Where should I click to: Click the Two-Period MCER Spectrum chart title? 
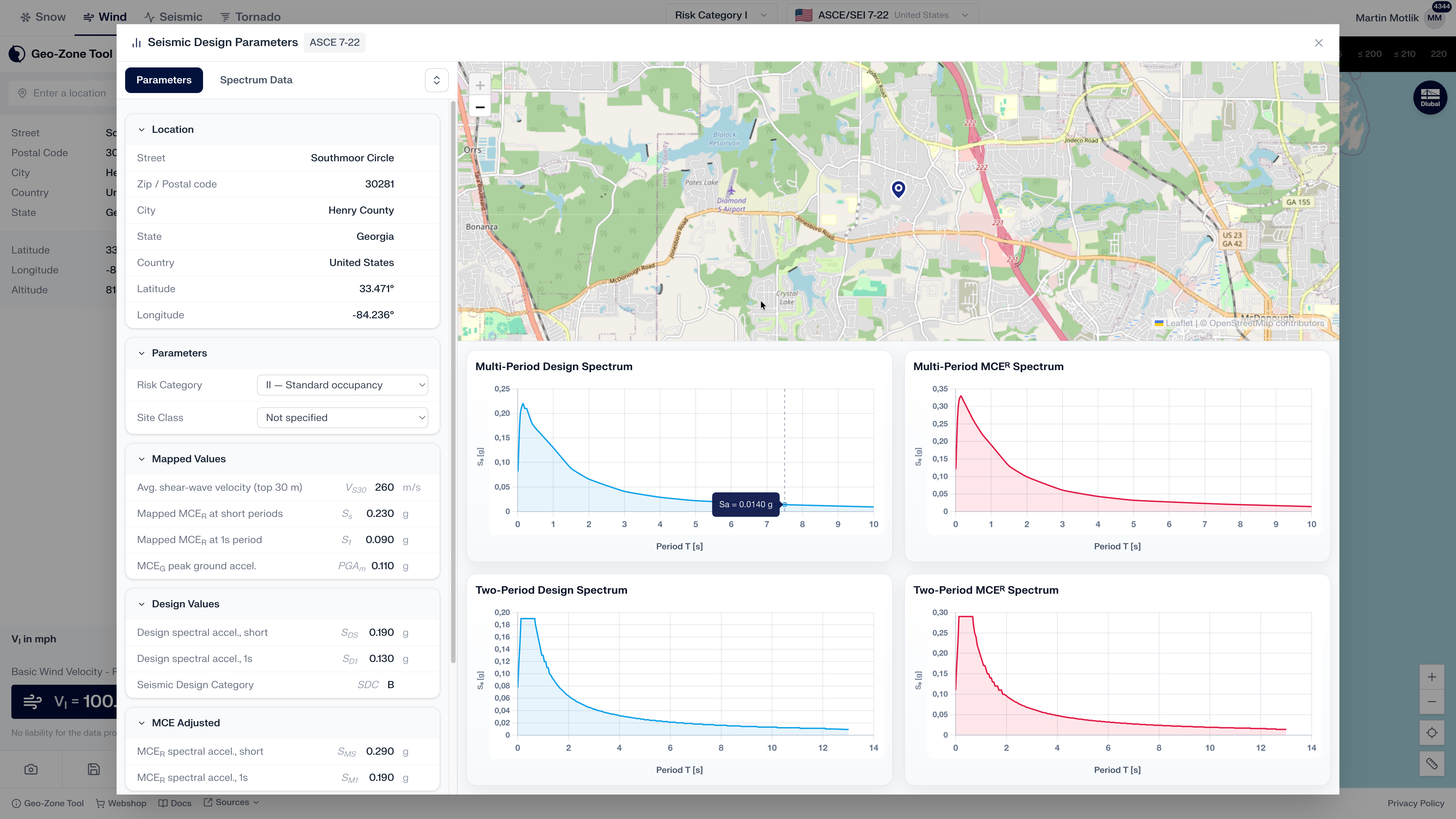[986, 591]
